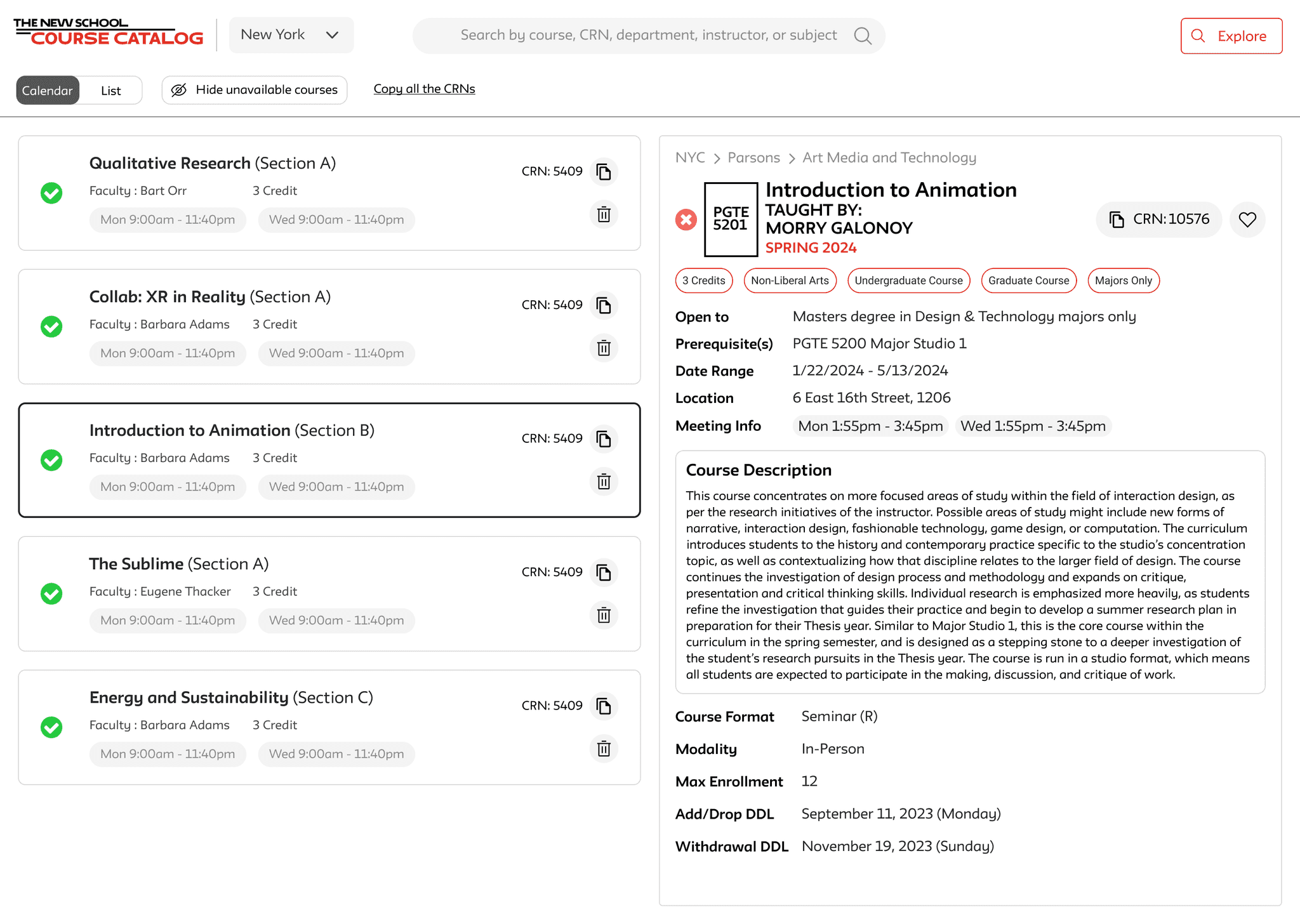The image size is (1300, 924).
Task: Click Seminar (R) course format value
Action: [839, 716]
